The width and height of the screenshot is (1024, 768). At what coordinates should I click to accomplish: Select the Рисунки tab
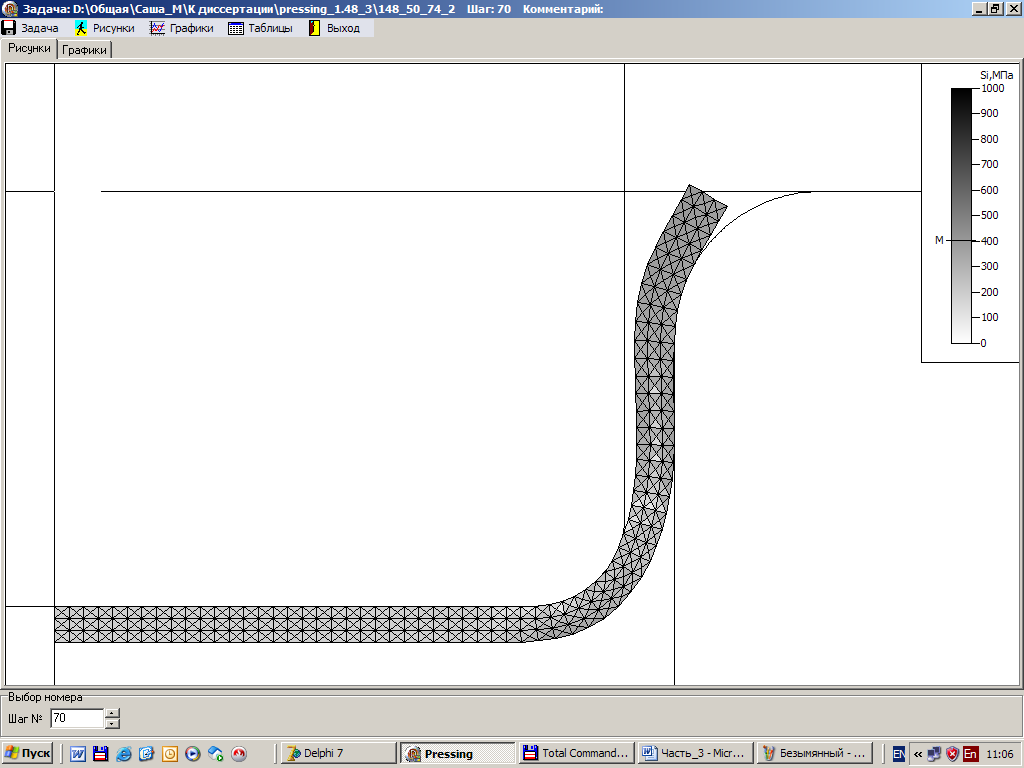[x=29, y=48]
